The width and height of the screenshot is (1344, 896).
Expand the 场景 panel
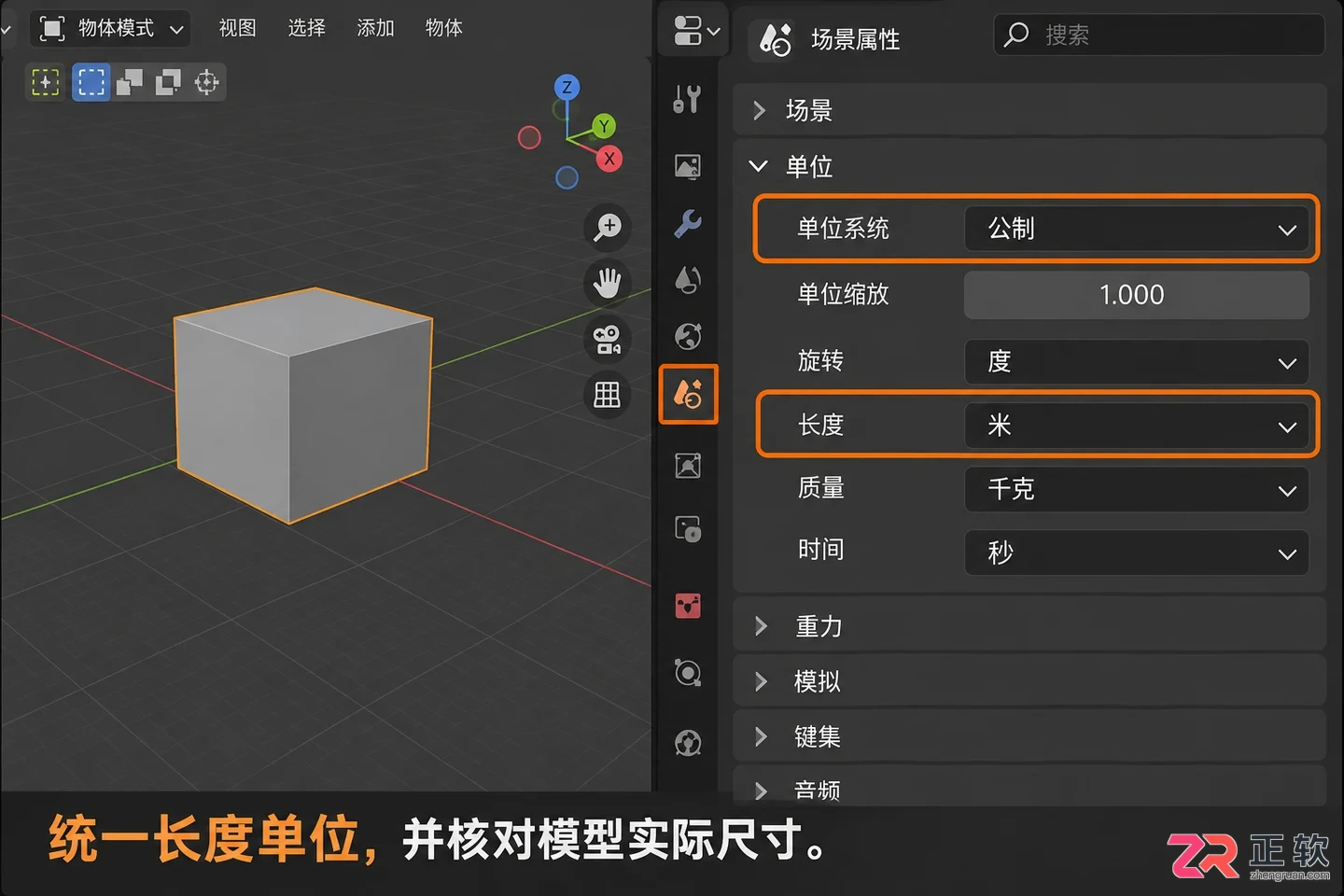tap(1029, 110)
